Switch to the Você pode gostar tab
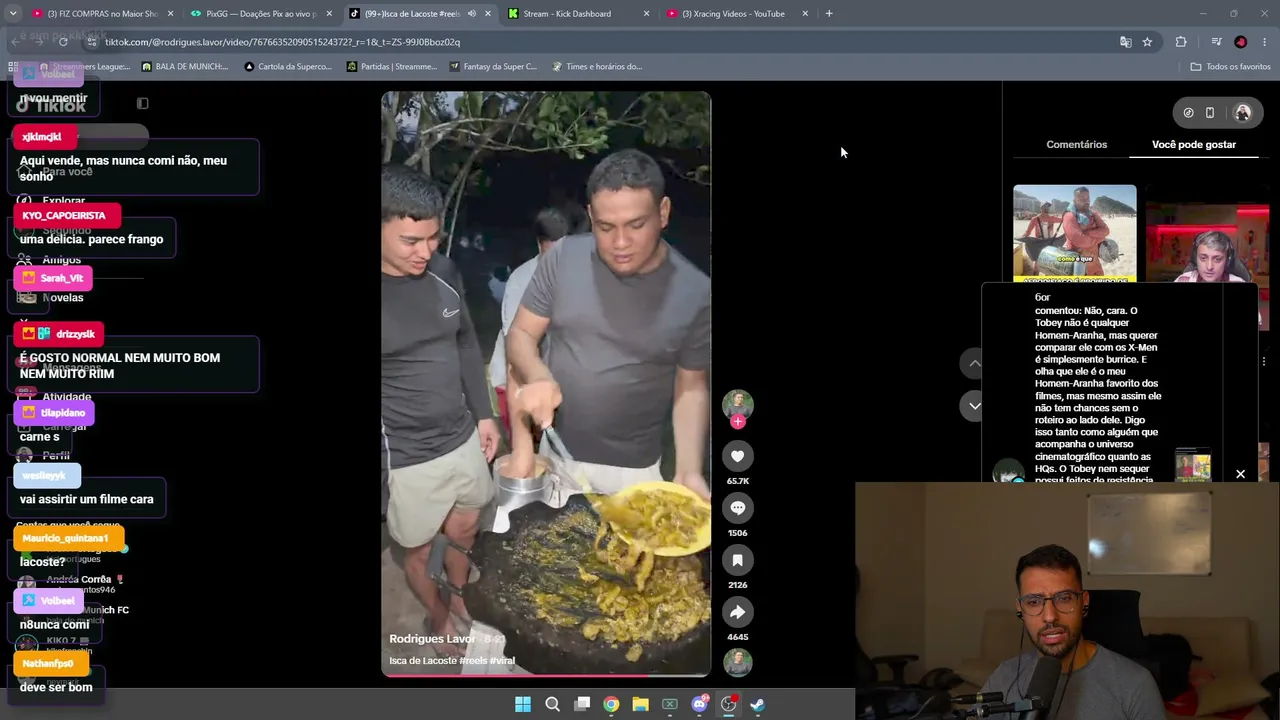1280x720 pixels. click(1194, 145)
